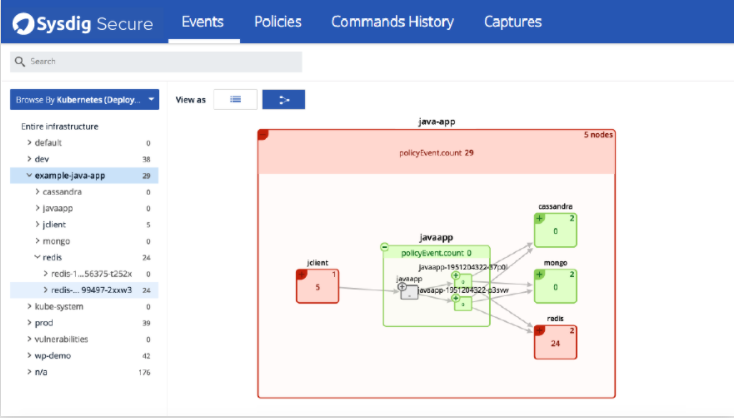Select the wp-demo tree row label
The width and height of the screenshot is (734, 418).
coord(52,356)
